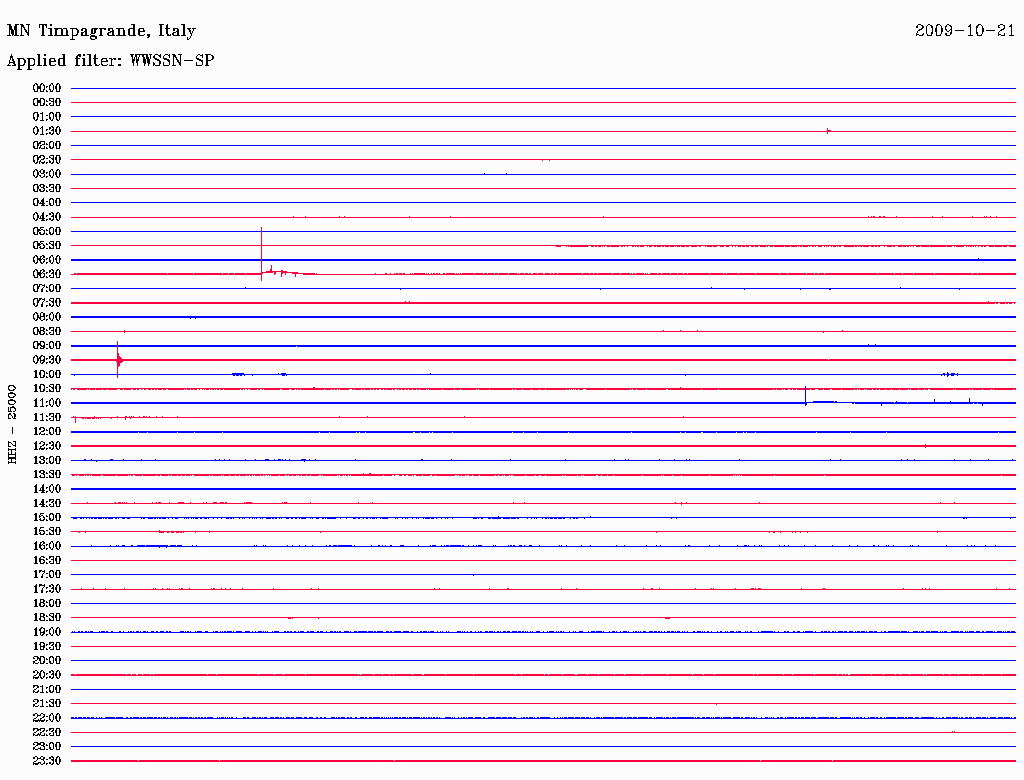
Task: Select the 11:00 time label
Action: (x=47, y=403)
